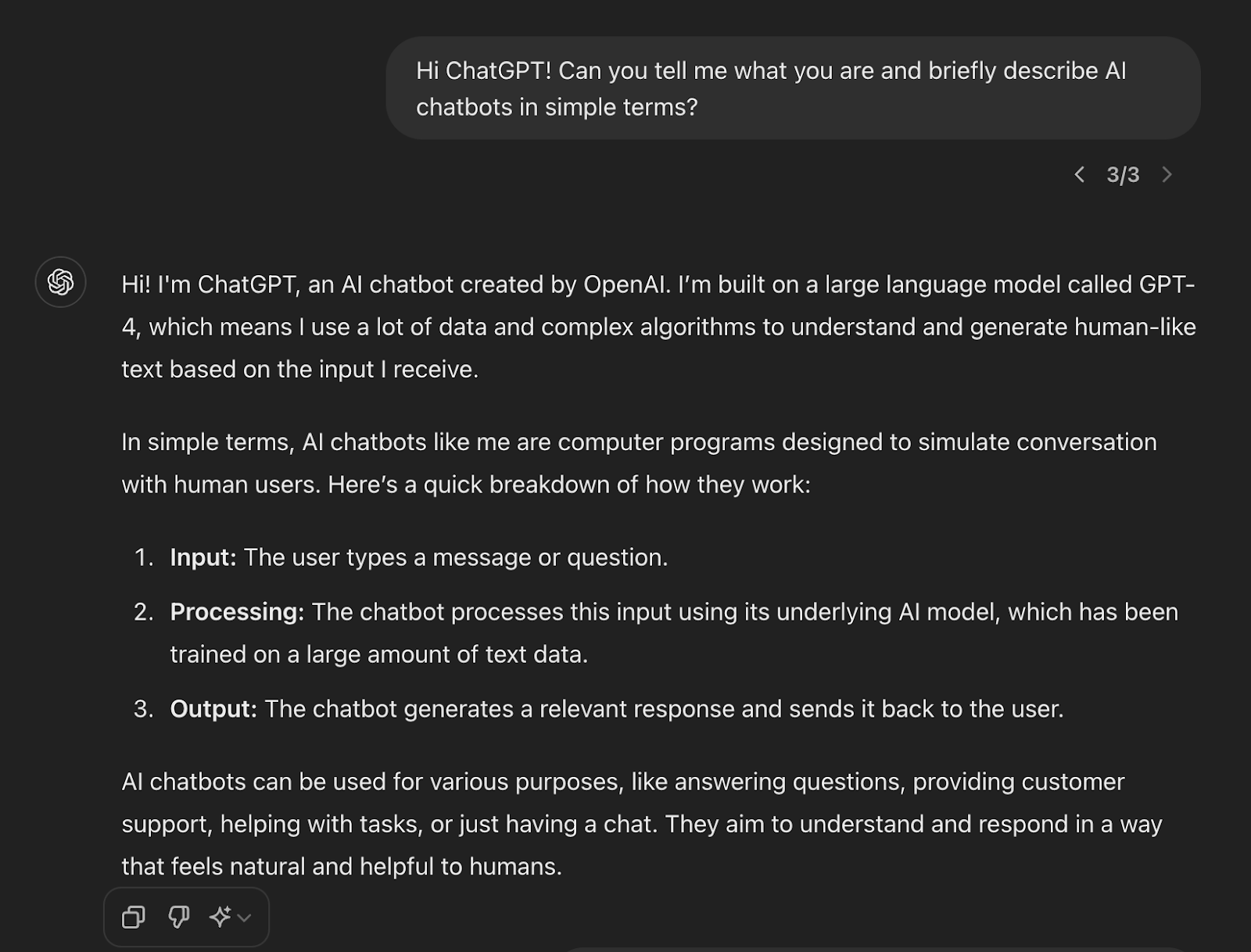Click the bold 'Processing:' list label

click(x=237, y=612)
